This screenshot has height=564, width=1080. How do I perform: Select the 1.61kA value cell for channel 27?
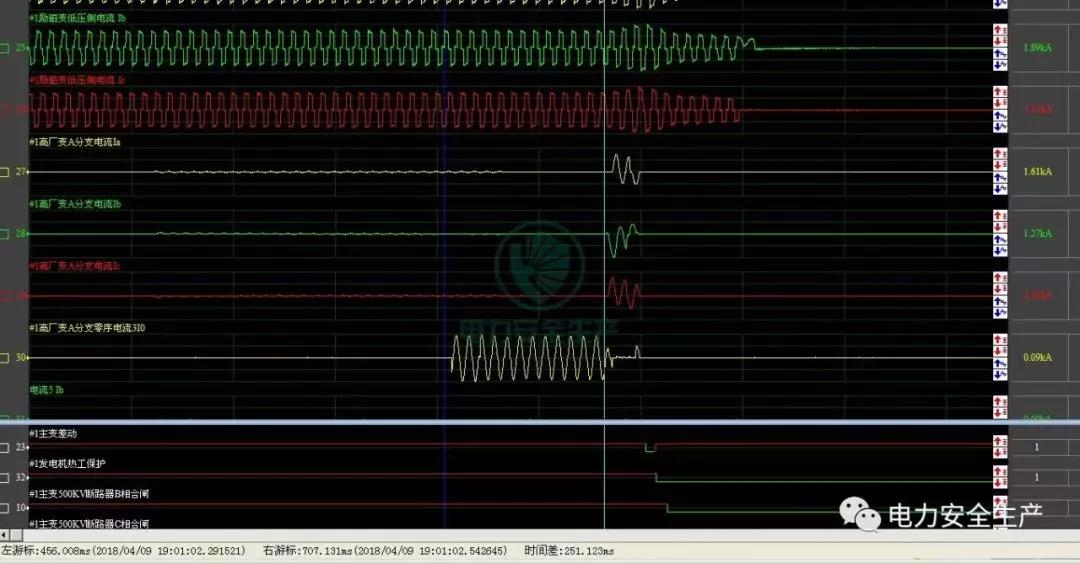[x=1038, y=172]
